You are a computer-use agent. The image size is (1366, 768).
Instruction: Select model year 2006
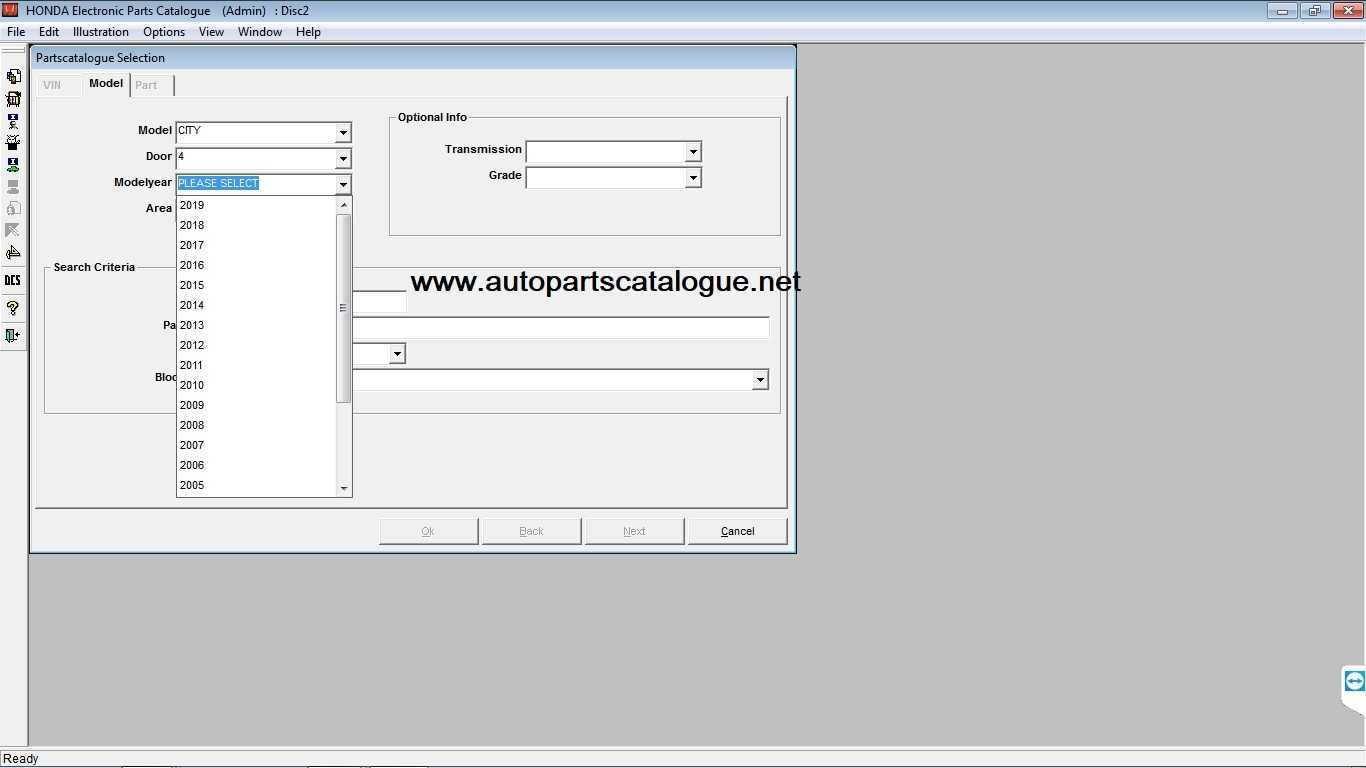tap(257, 465)
